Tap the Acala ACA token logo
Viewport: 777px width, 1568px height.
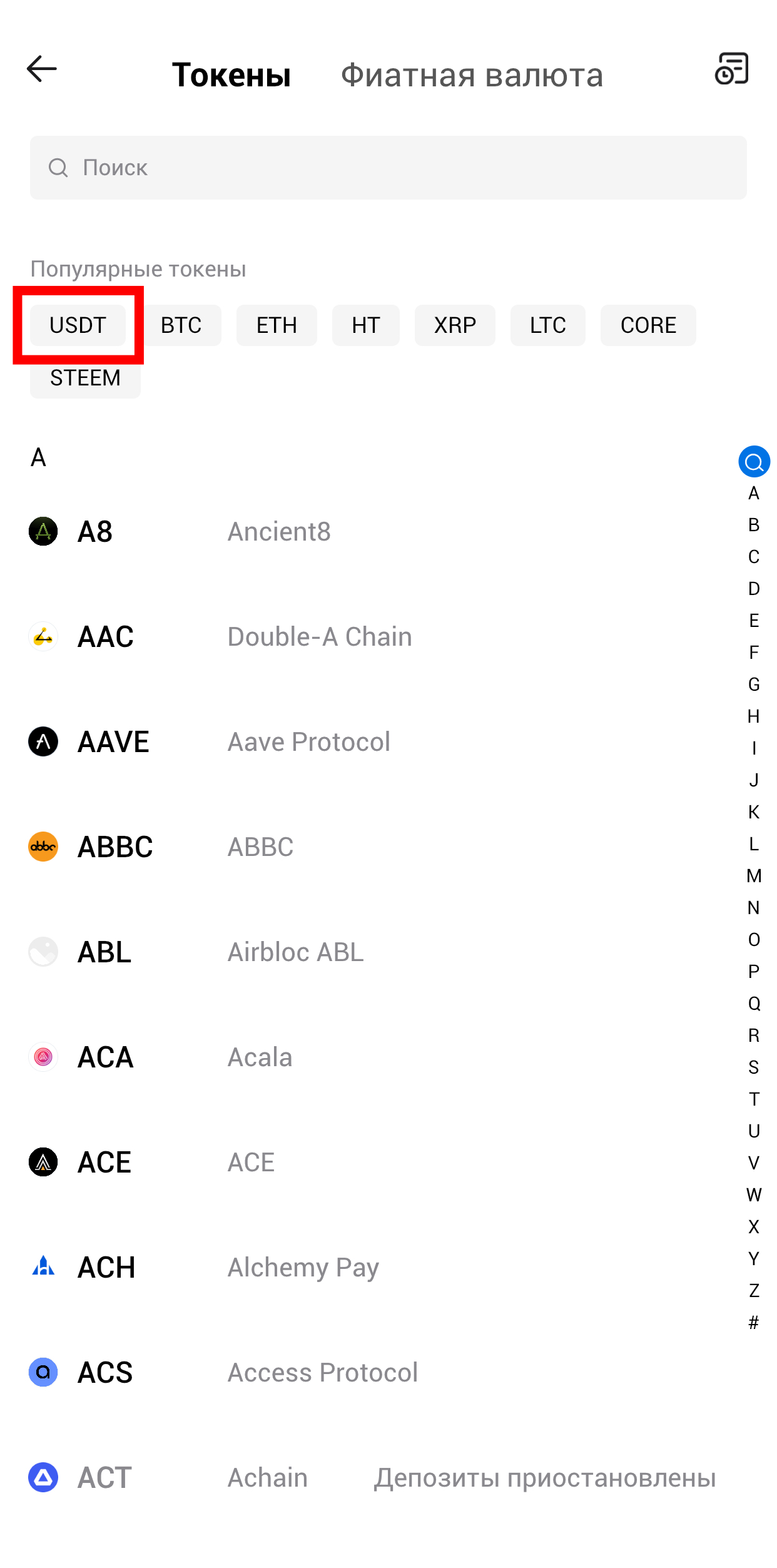(x=43, y=1057)
